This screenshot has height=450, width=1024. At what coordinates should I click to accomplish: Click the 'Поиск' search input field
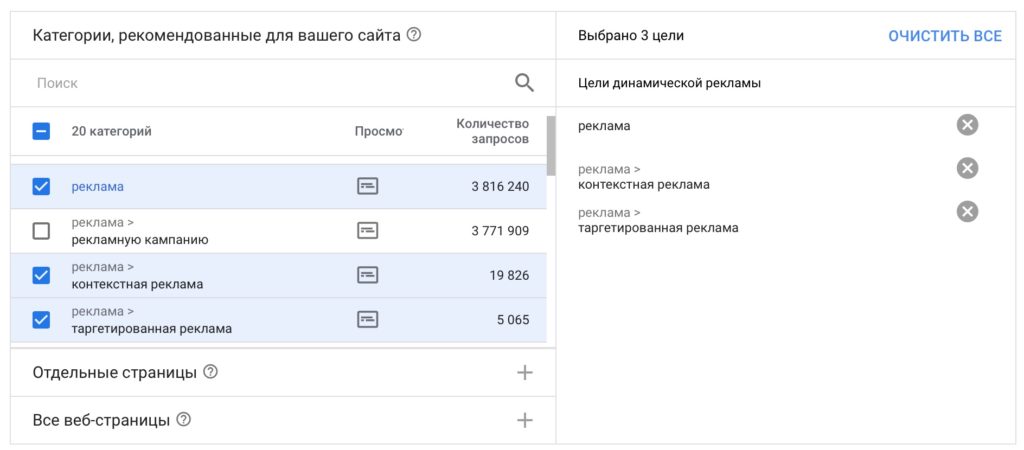[x=270, y=83]
